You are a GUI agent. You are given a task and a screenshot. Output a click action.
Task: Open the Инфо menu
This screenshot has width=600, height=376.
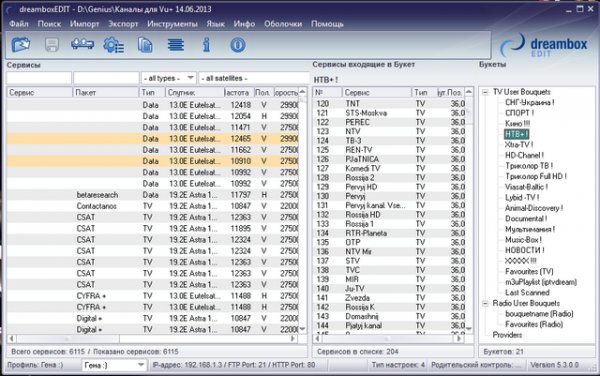244,24
